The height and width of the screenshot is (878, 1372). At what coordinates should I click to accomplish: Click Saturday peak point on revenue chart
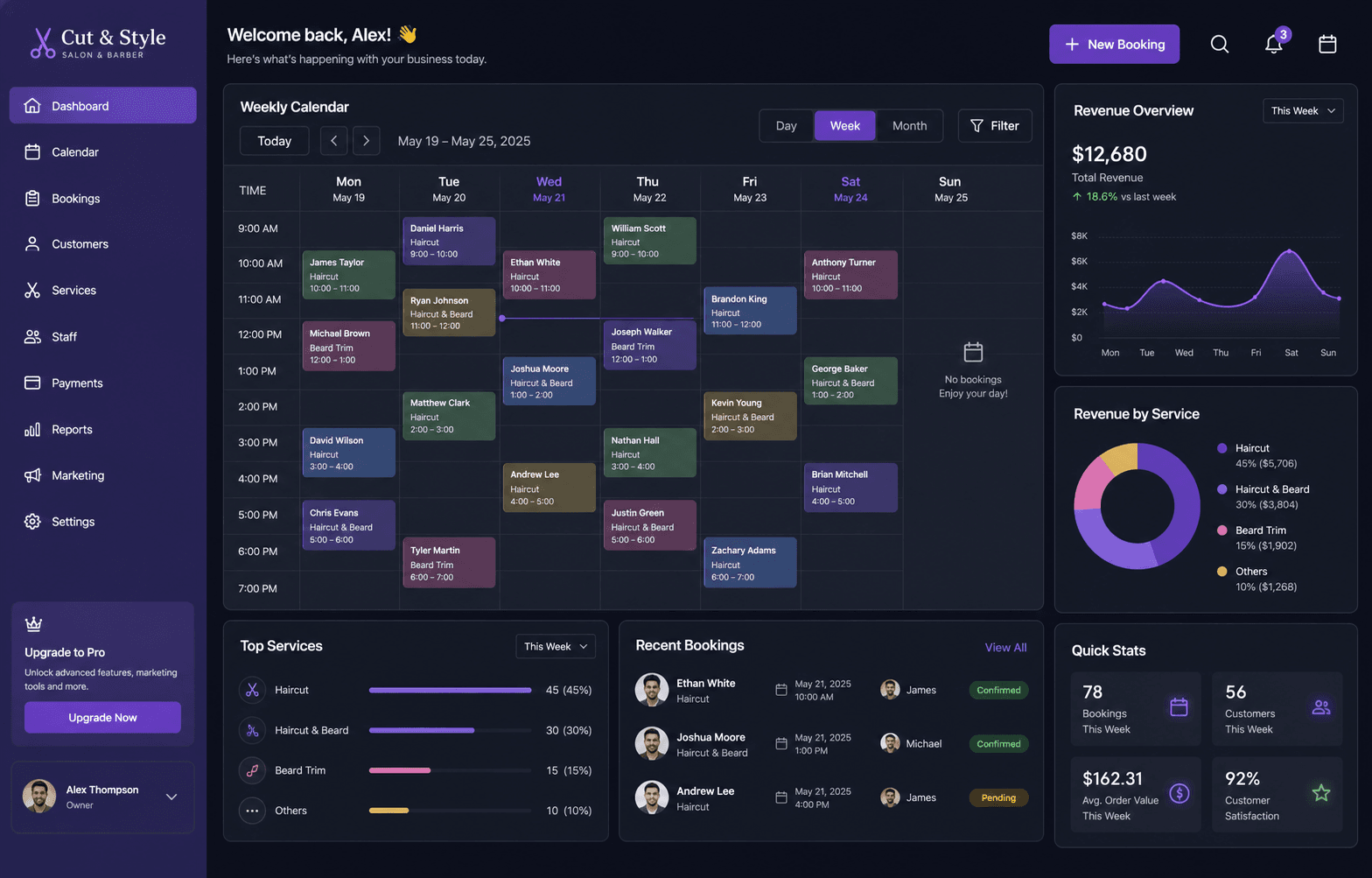[x=1289, y=252]
